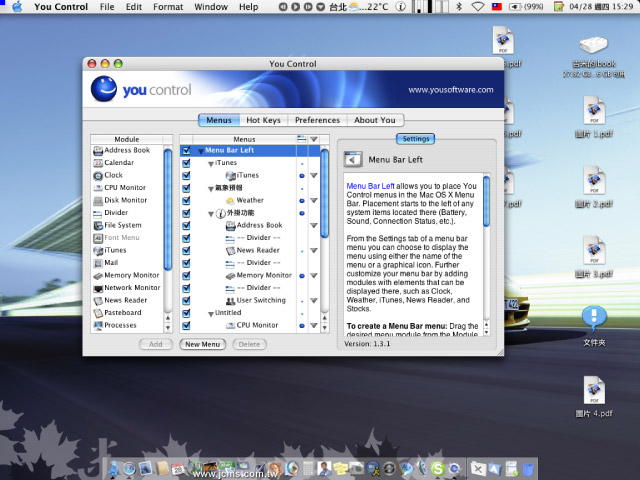Switch to the Hot Keys tab

click(x=263, y=120)
